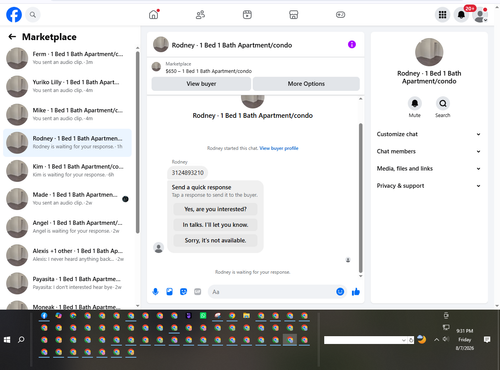The width and height of the screenshot is (500, 370).
Task: Open Windows taskbar search icon
Action: (x=21, y=340)
